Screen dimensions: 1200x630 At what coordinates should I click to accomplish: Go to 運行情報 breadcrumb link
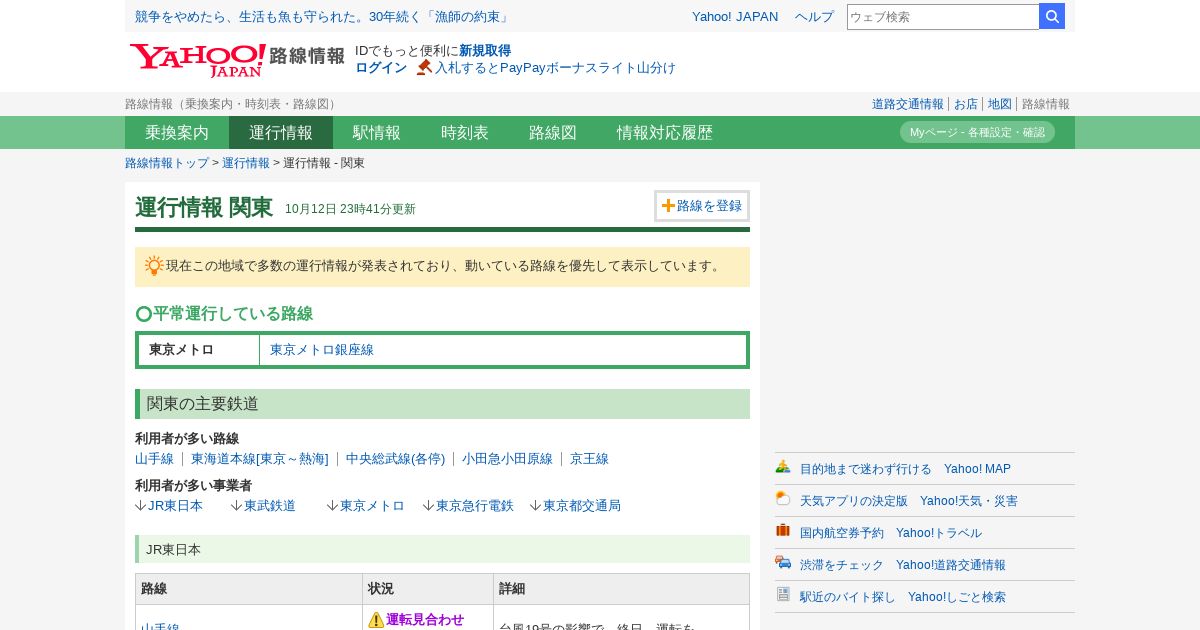246,163
